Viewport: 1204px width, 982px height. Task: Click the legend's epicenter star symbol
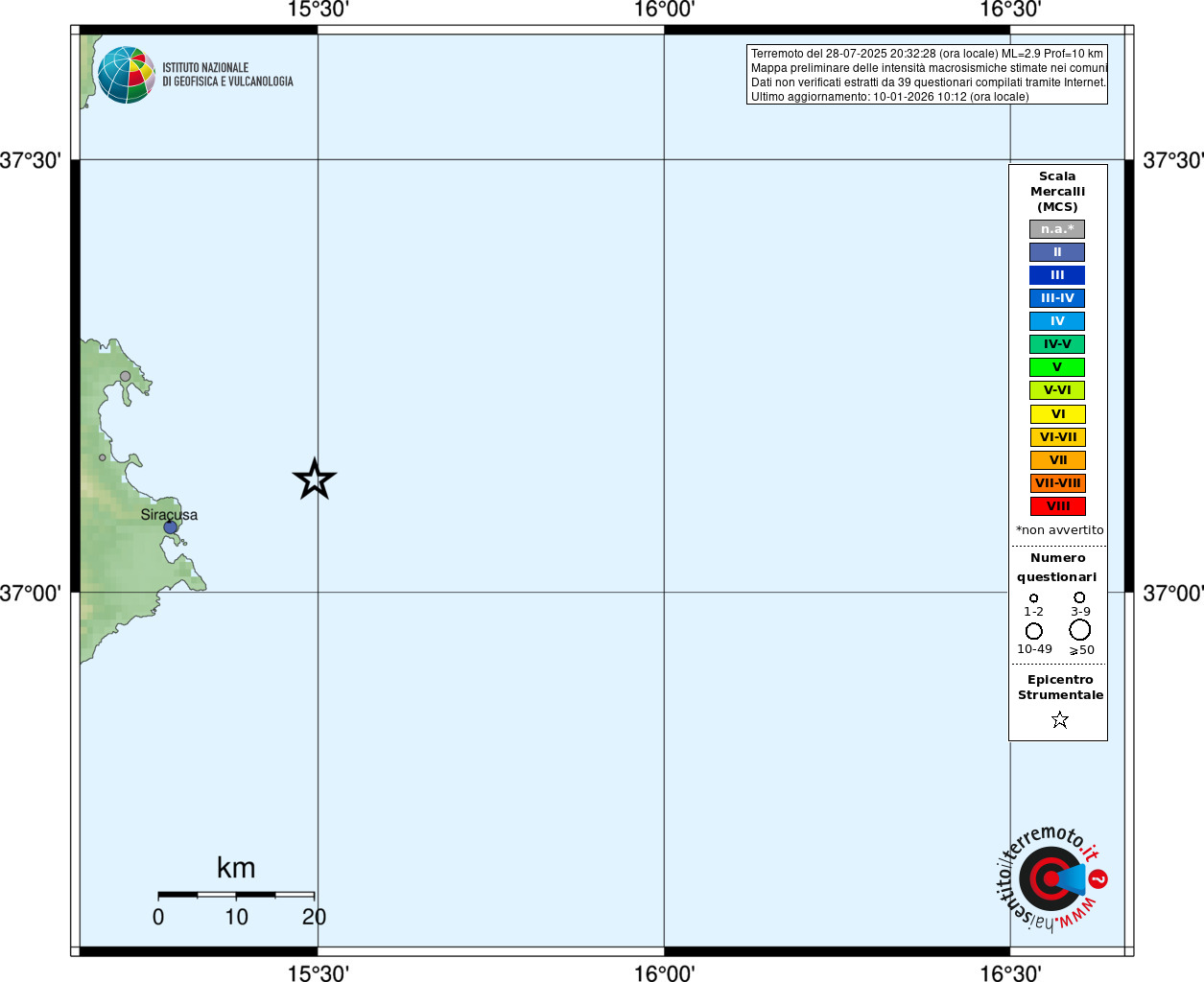tap(1059, 719)
